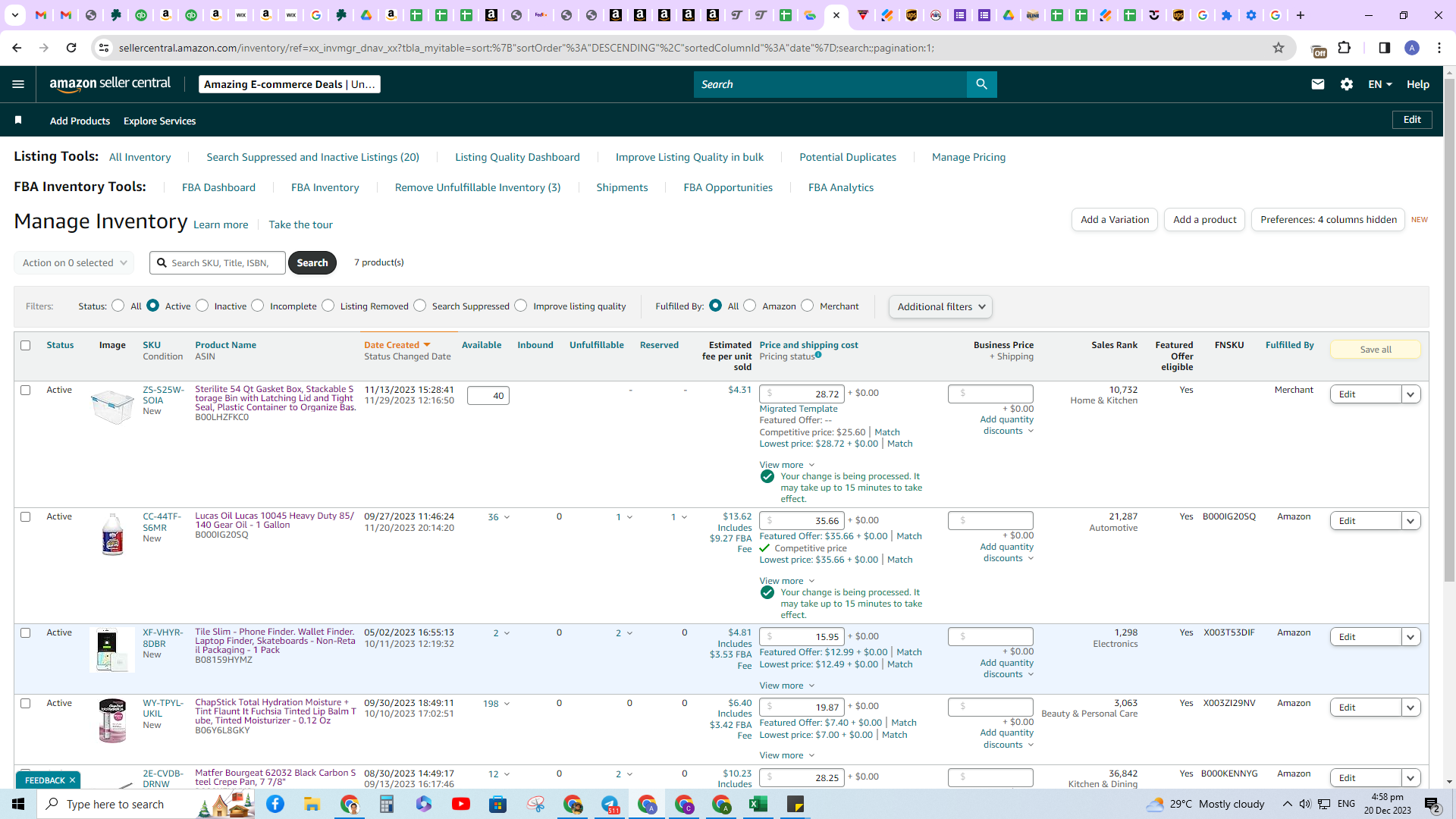The height and width of the screenshot is (819, 1456).
Task: Sort by Date Created column
Action: (397, 345)
